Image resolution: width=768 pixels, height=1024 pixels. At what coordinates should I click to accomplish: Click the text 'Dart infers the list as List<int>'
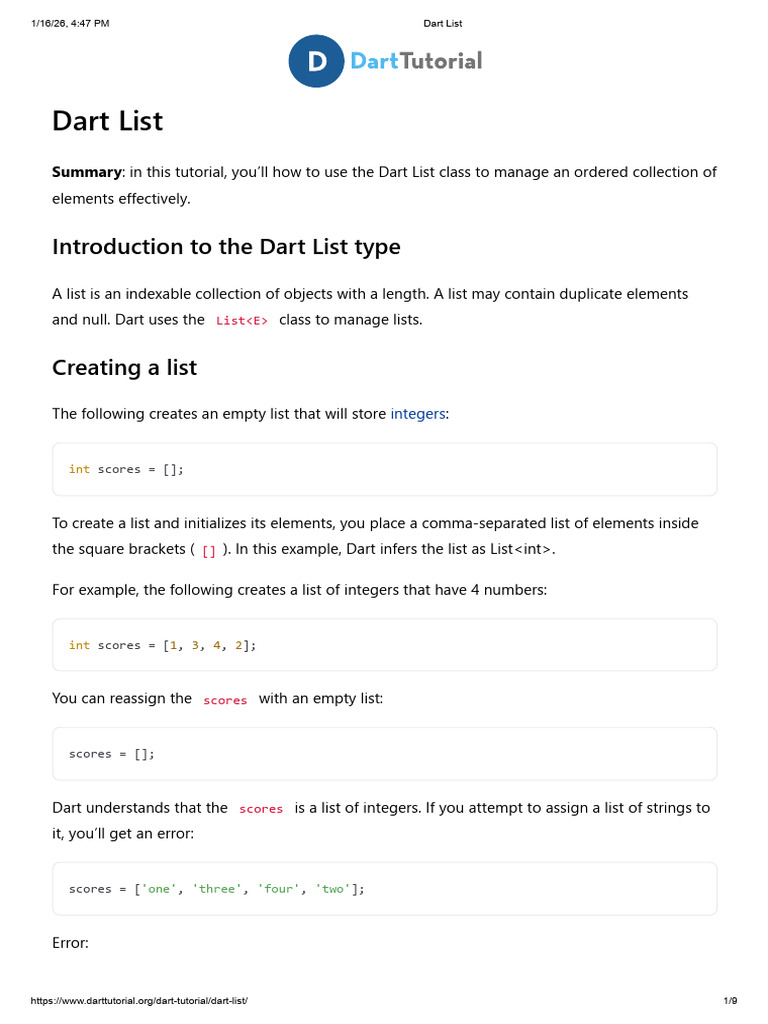449,549
